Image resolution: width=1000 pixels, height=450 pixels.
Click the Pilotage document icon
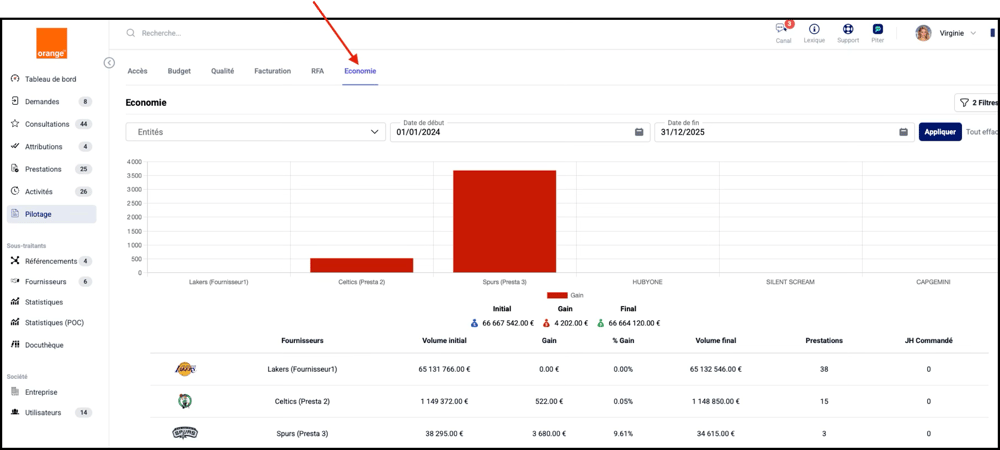(15, 214)
